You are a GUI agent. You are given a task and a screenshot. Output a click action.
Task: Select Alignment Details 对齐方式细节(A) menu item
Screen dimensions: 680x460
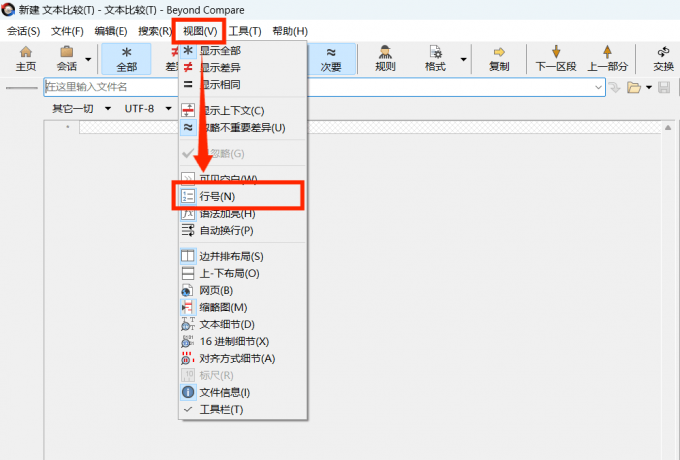242,359
